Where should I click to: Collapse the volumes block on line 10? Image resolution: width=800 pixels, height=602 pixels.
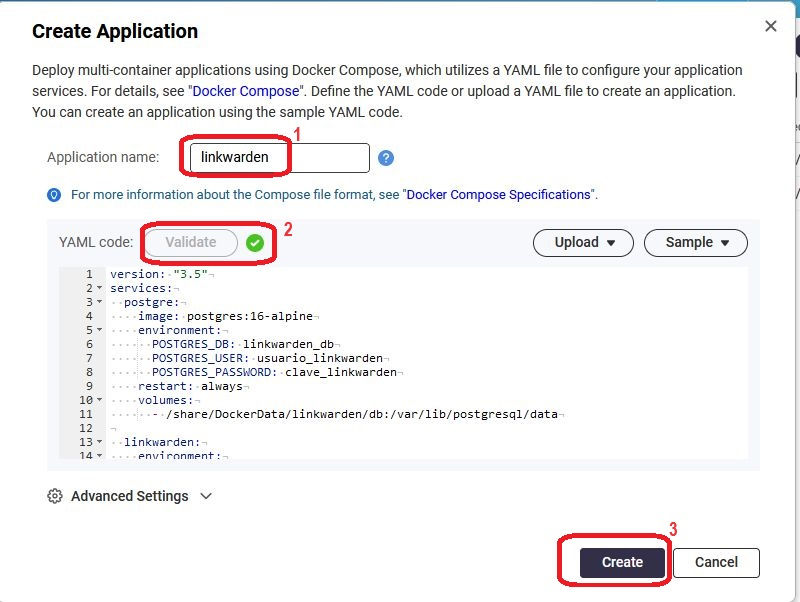click(99, 400)
